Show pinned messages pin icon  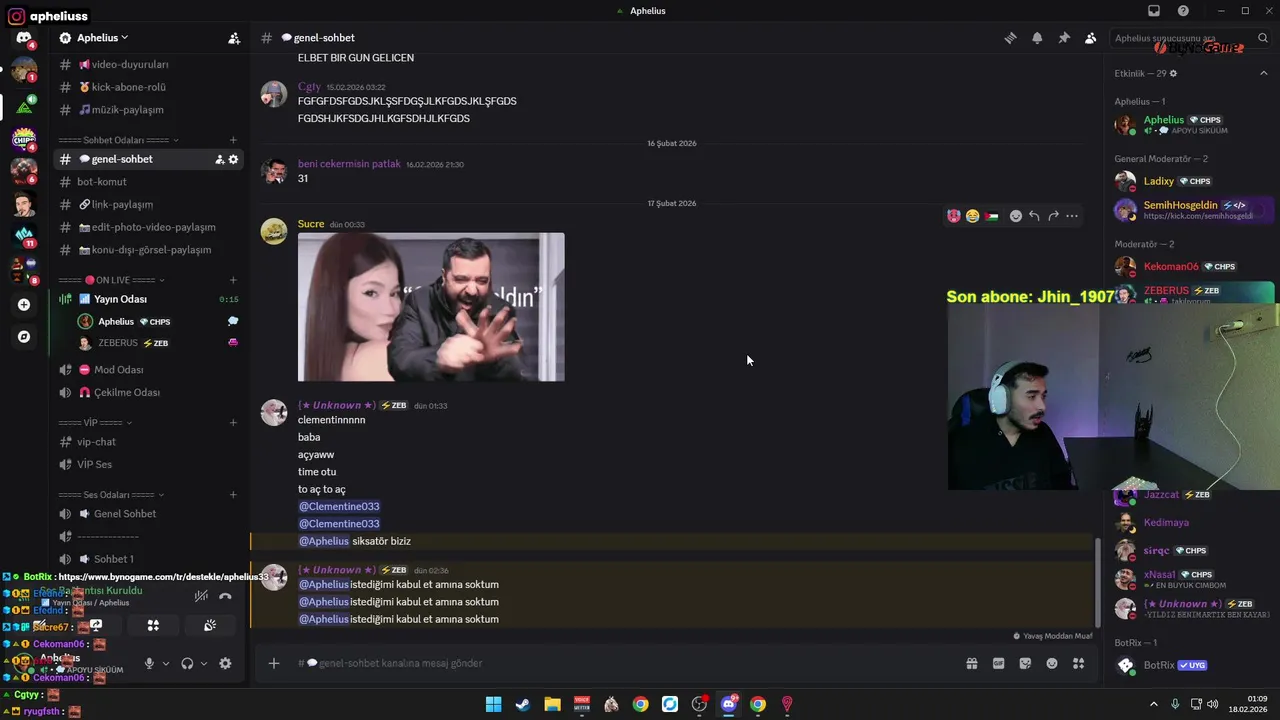1064,38
